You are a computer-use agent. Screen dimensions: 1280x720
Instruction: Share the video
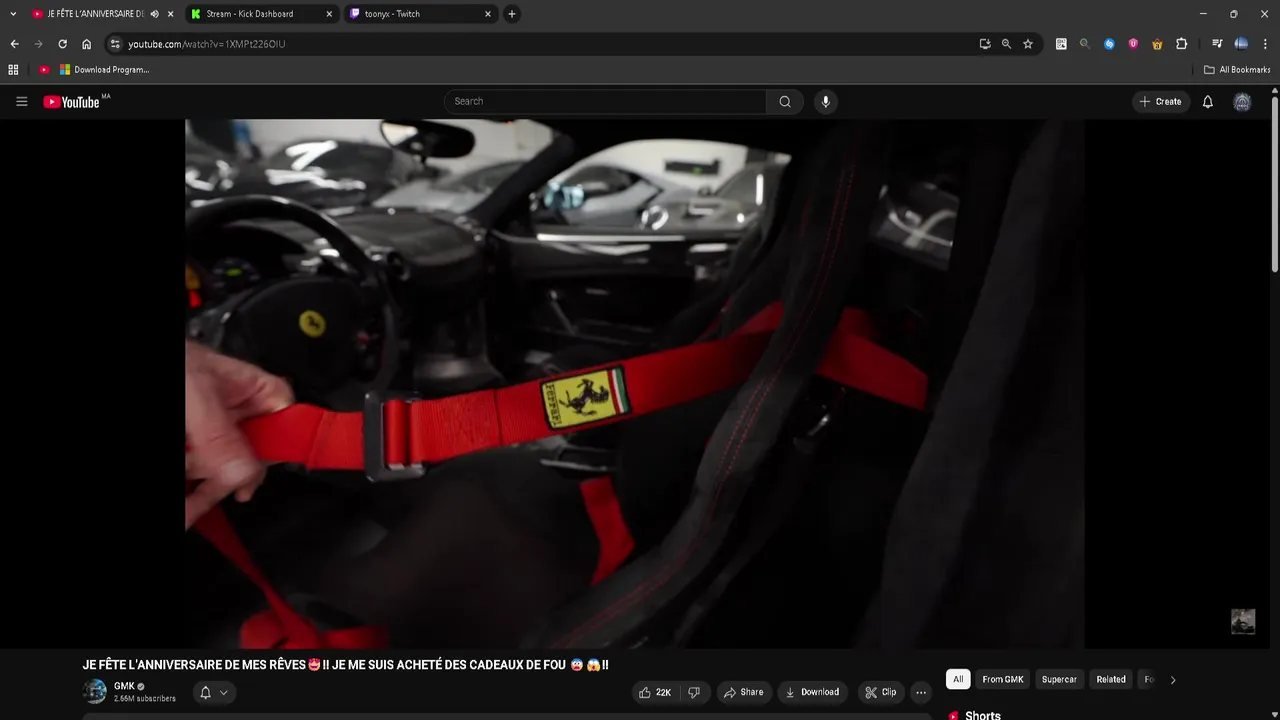744,692
